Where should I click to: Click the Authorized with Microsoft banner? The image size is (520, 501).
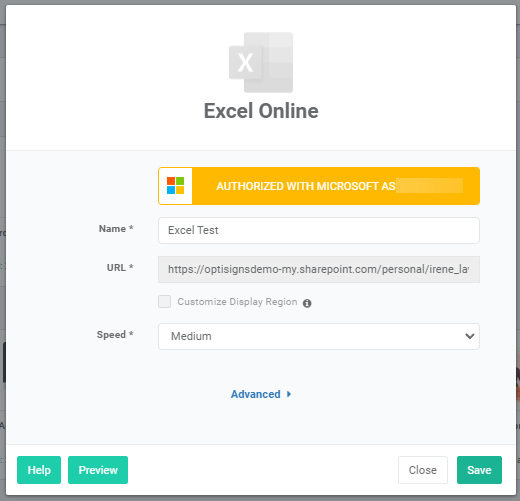tap(319, 186)
